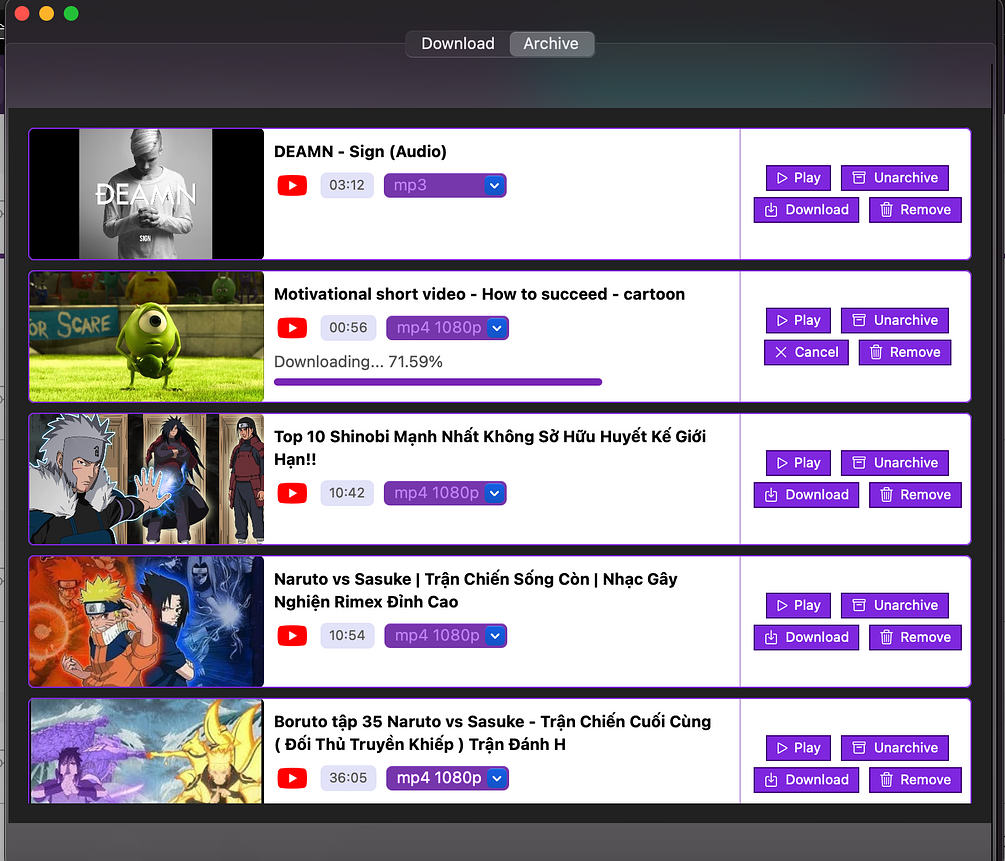Click the X cancel icon on the downloading video
The width and height of the screenshot is (1005, 861).
(x=780, y=352)
